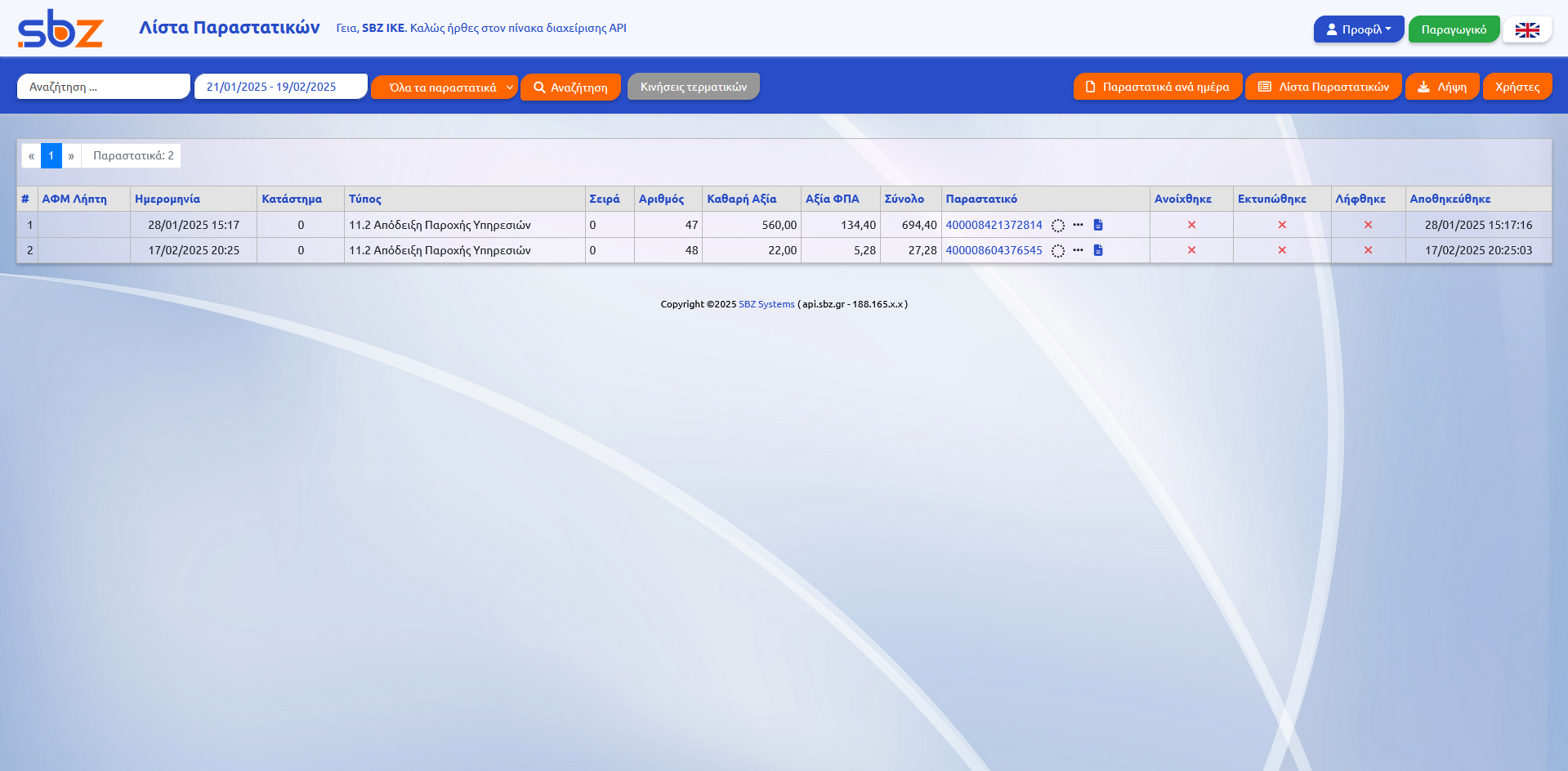Click the red X under Ανοίχθηκε in row 1
Viewport: 1568px width, 771px height.
tap(1191, 225)
